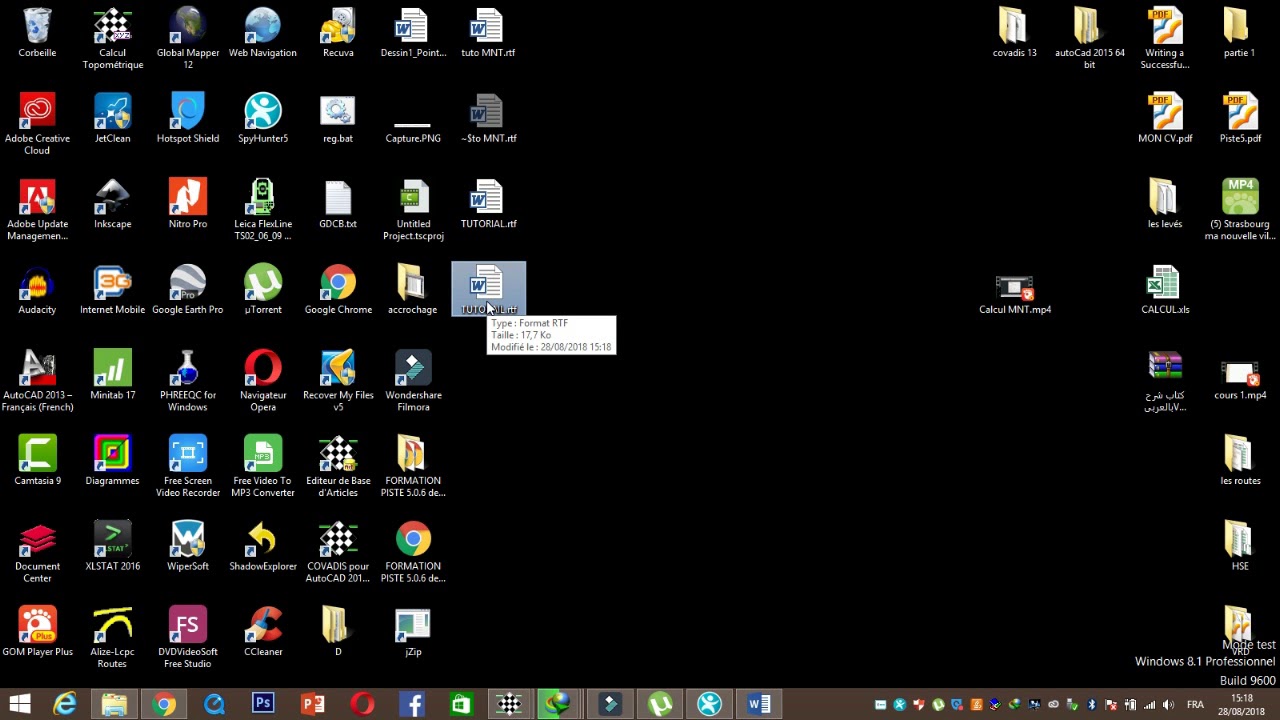Launch Nitro Pro
Screen dimensions: 1280x720
[188, 203]
